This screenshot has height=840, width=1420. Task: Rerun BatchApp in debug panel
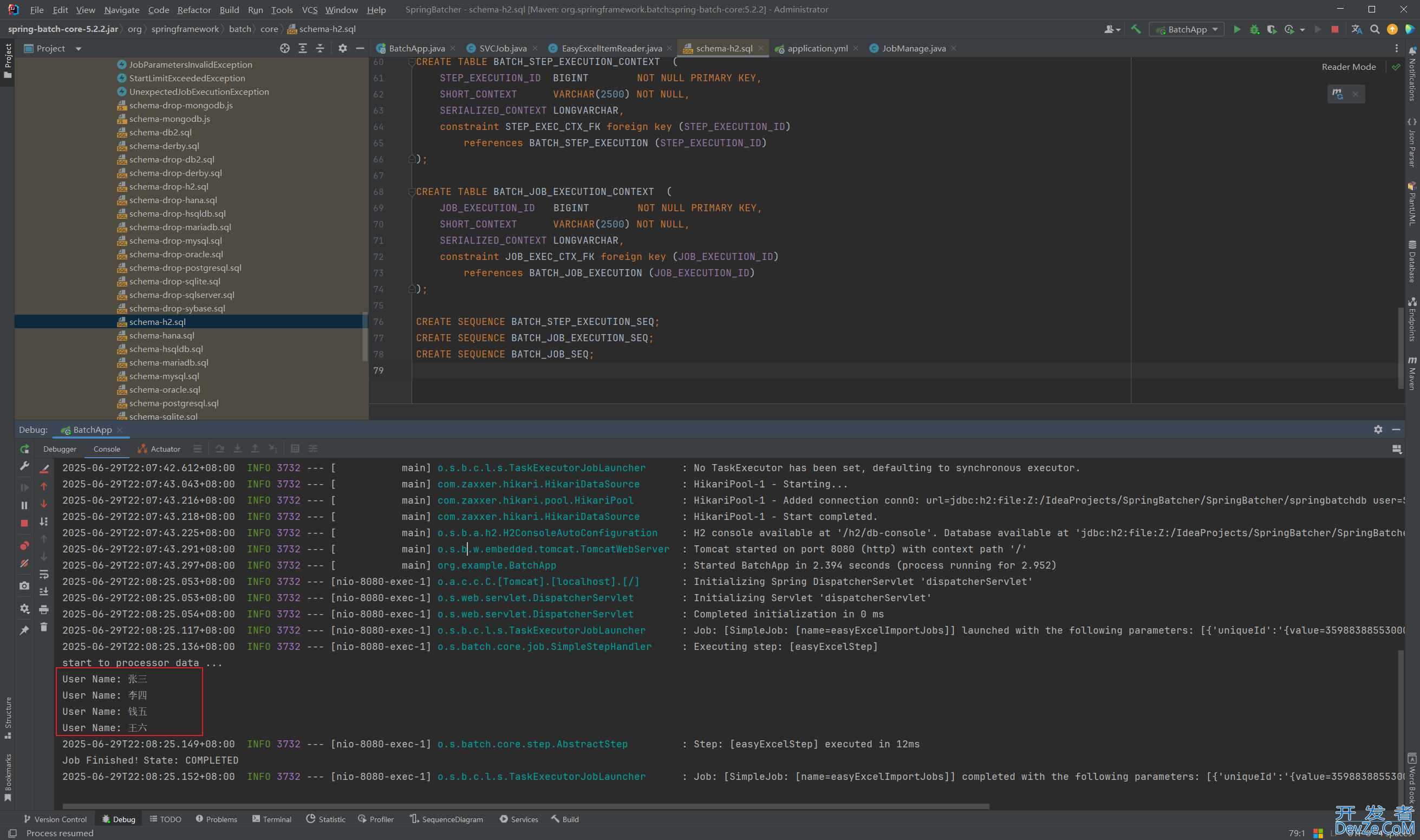click(24, 449)
